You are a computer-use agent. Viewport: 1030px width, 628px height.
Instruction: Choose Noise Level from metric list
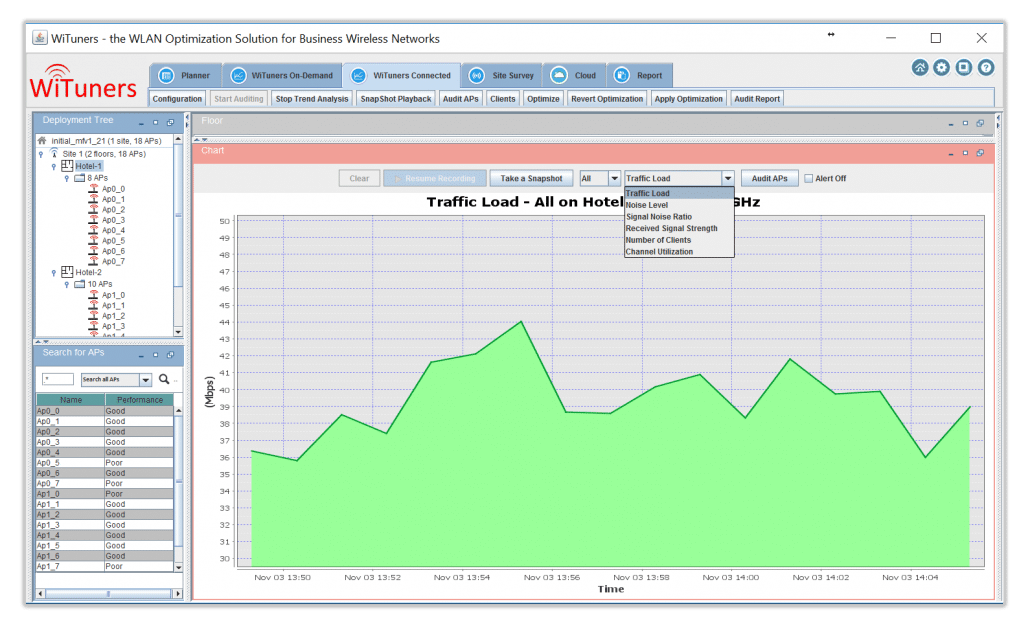coord(679,205)
